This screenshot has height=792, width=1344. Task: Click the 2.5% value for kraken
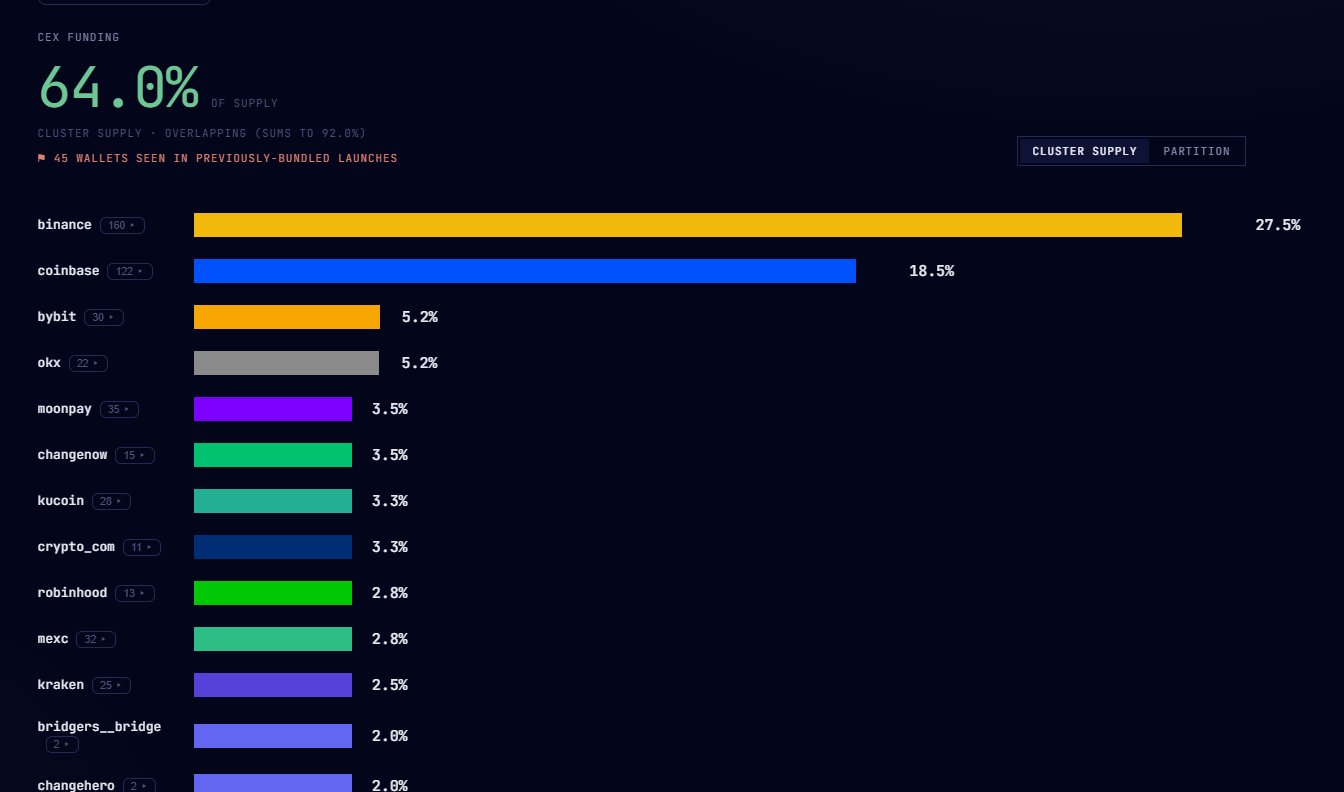(x=390, y=685)
